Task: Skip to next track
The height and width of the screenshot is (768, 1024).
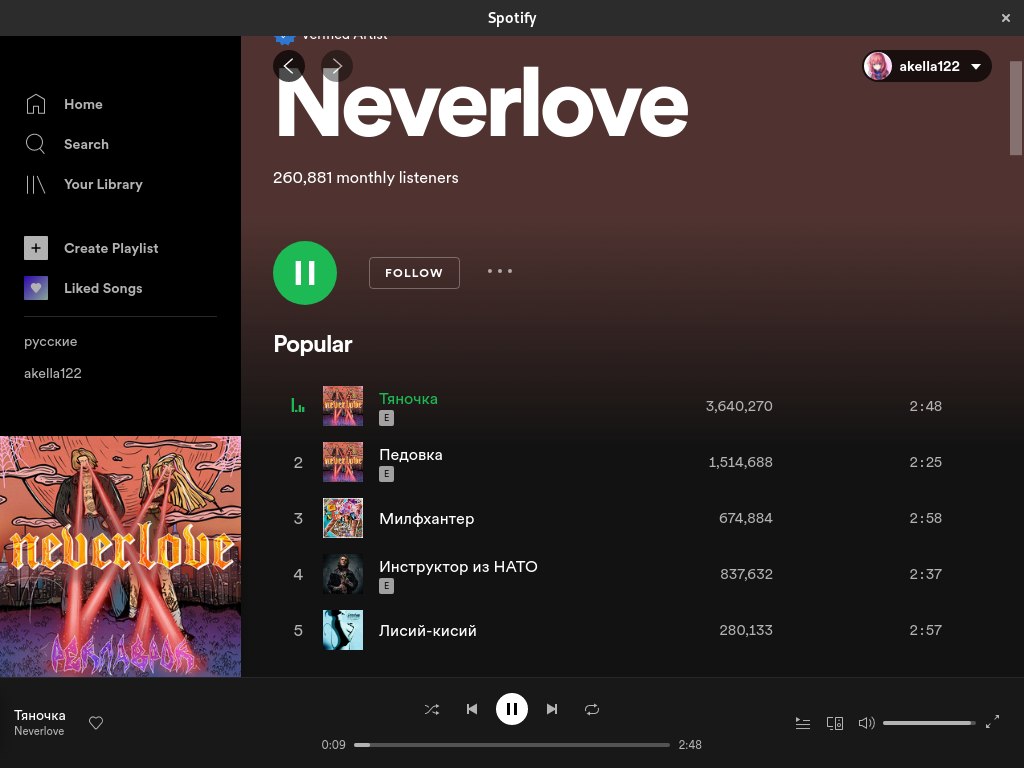Action: (552, 709)
